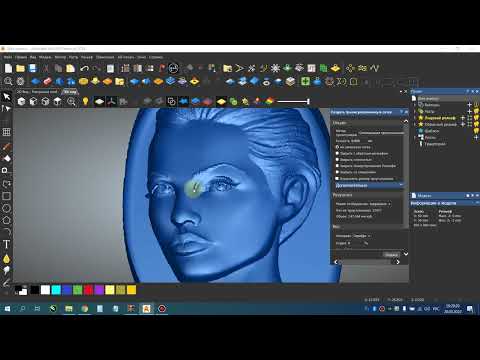Click the Save floppy disk icon

coord(33,68)
